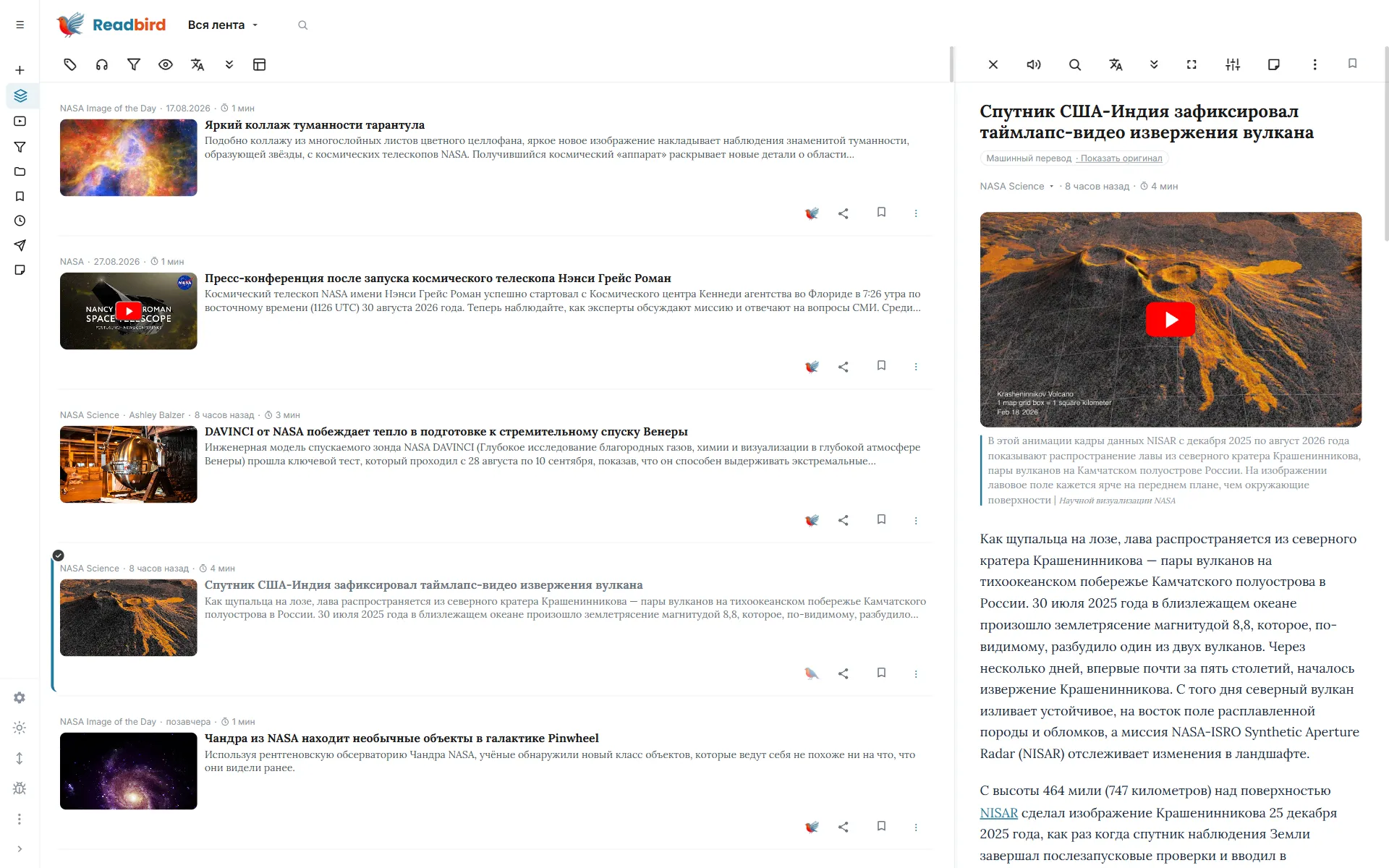Bookmark the volcano timelapse article in list
The image size is (1389, 868).
(881, 673)
